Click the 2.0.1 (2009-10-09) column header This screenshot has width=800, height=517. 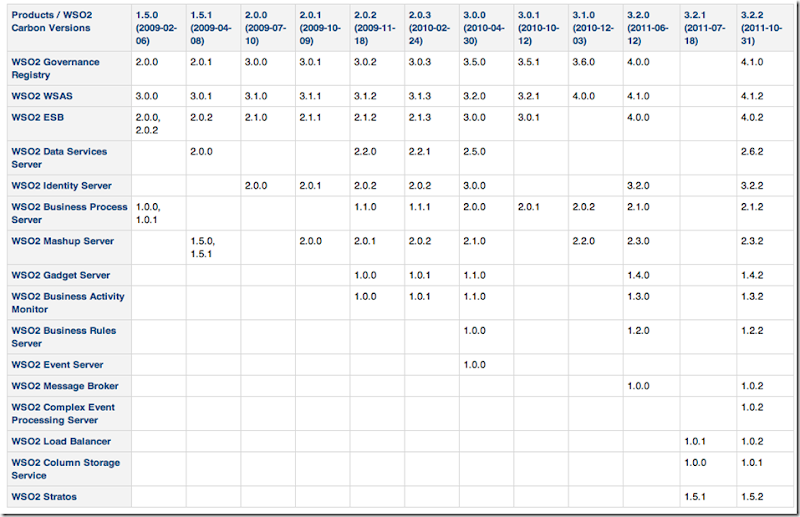click(320, 28)
